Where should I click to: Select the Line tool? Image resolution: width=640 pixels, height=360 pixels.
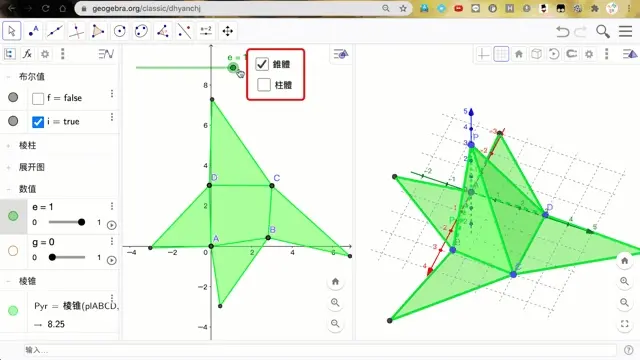coord(55,31)
